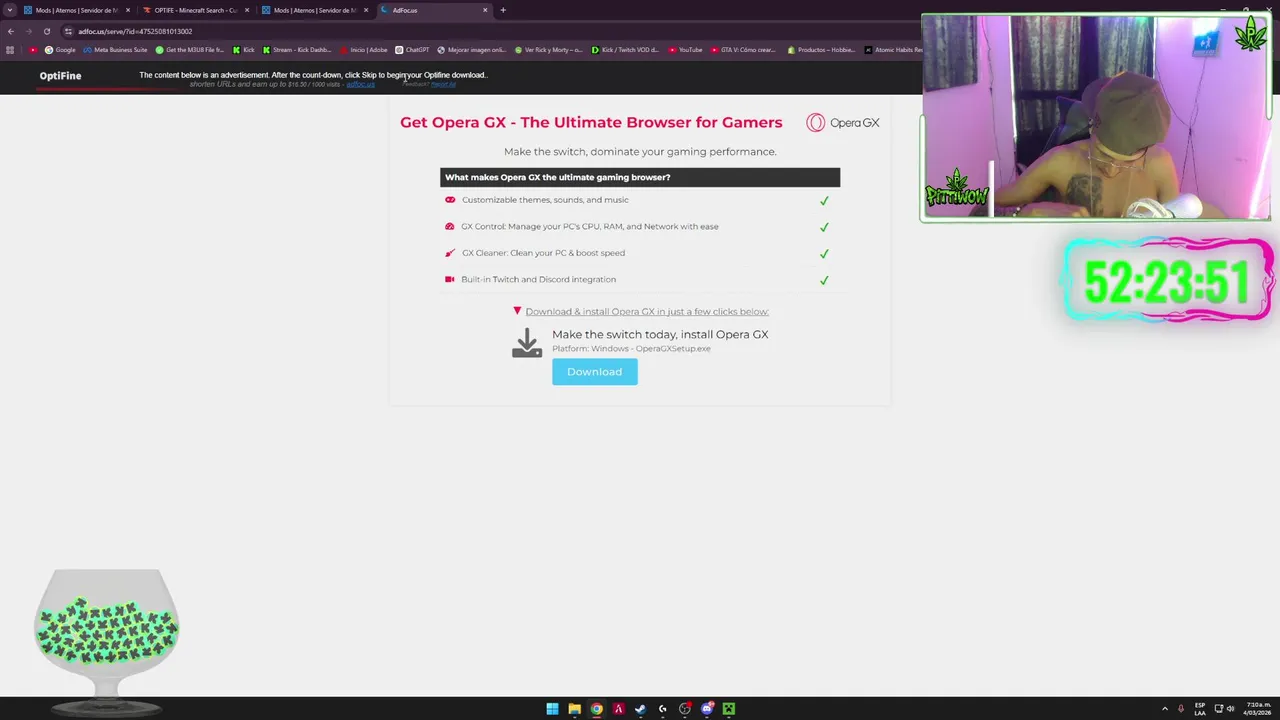Switch to the second Mods | Aternos tab
Screen dimensions: 1280x720
point(314,10)
